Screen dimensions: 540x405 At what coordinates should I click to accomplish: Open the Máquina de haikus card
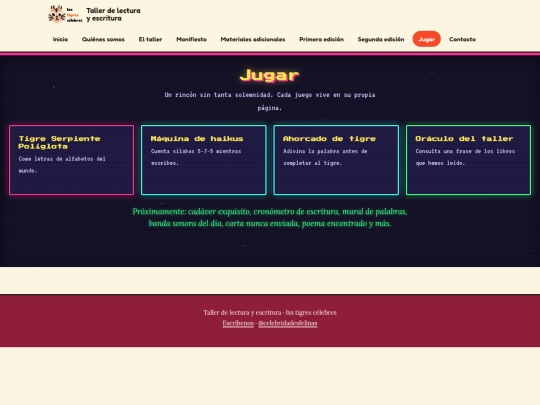tap(204, 160)
